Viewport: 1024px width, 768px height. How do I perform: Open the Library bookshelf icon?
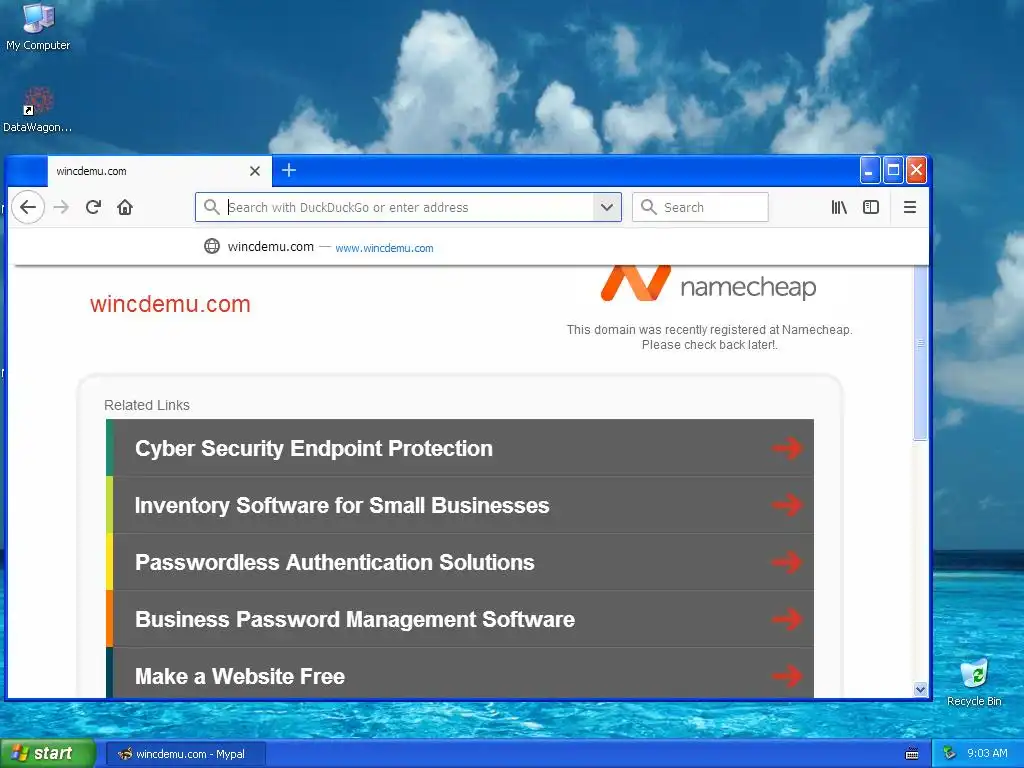coord(839,207)
